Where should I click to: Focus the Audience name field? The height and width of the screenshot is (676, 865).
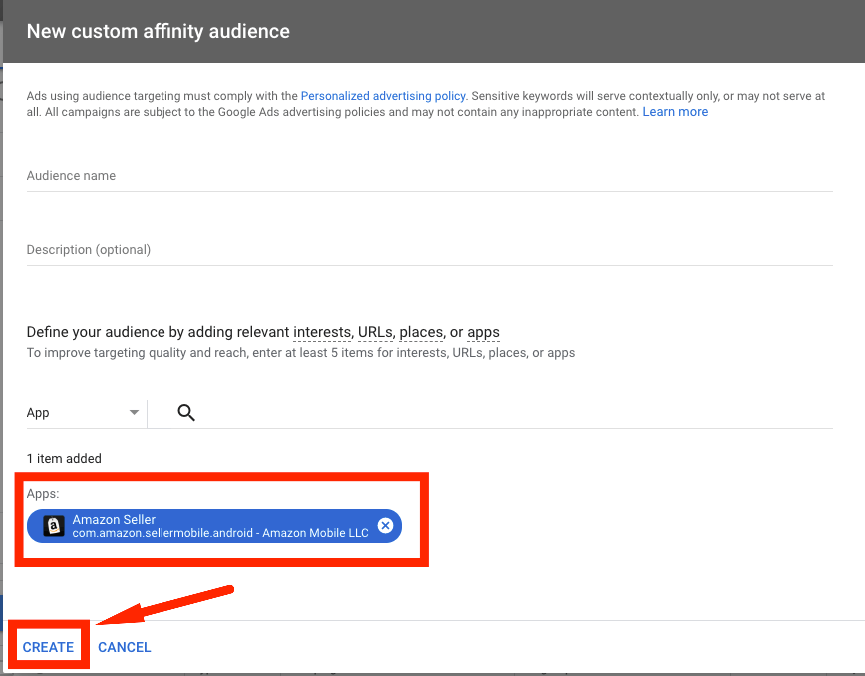(429, 176)
